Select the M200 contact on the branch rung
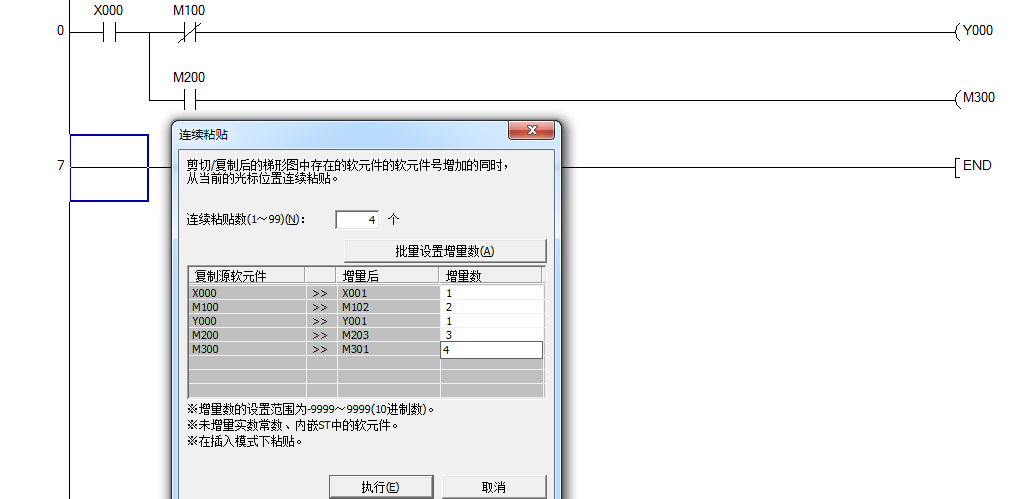Image resolution: width=1027 pixels, height=499 pixels. point(189,99)
